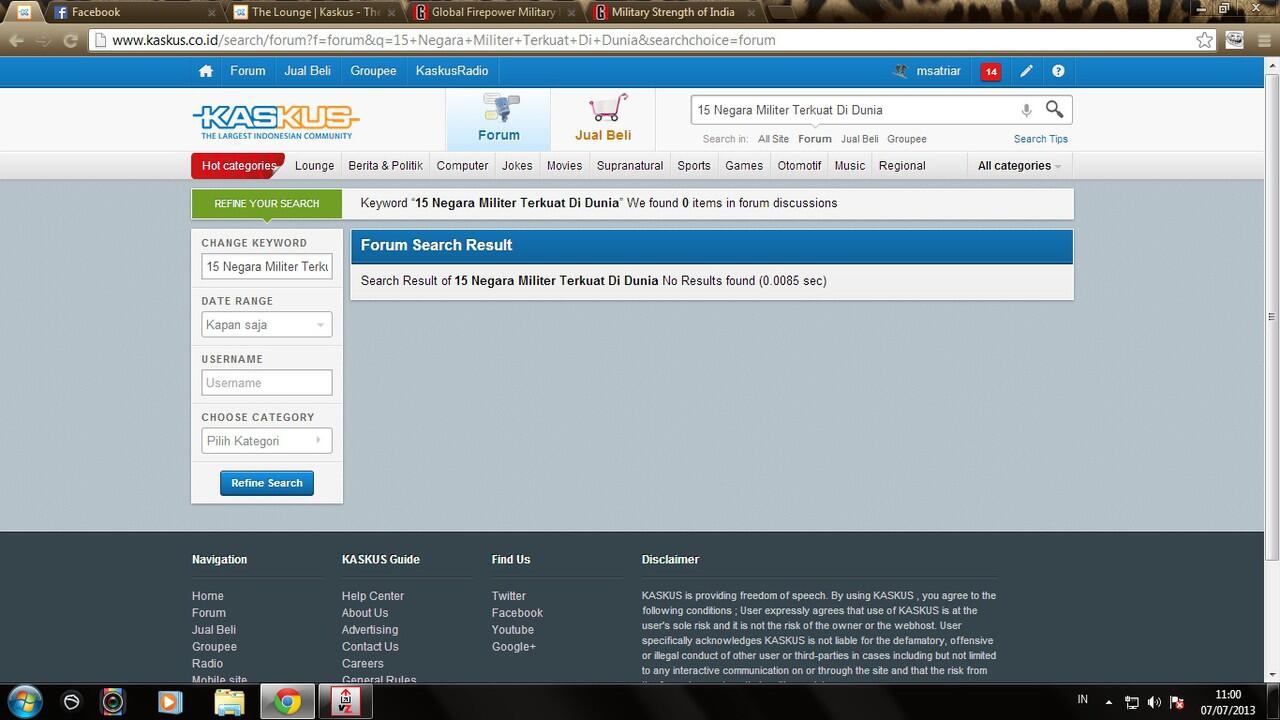Click the user avatar next to msatriar

click(900, 71)
